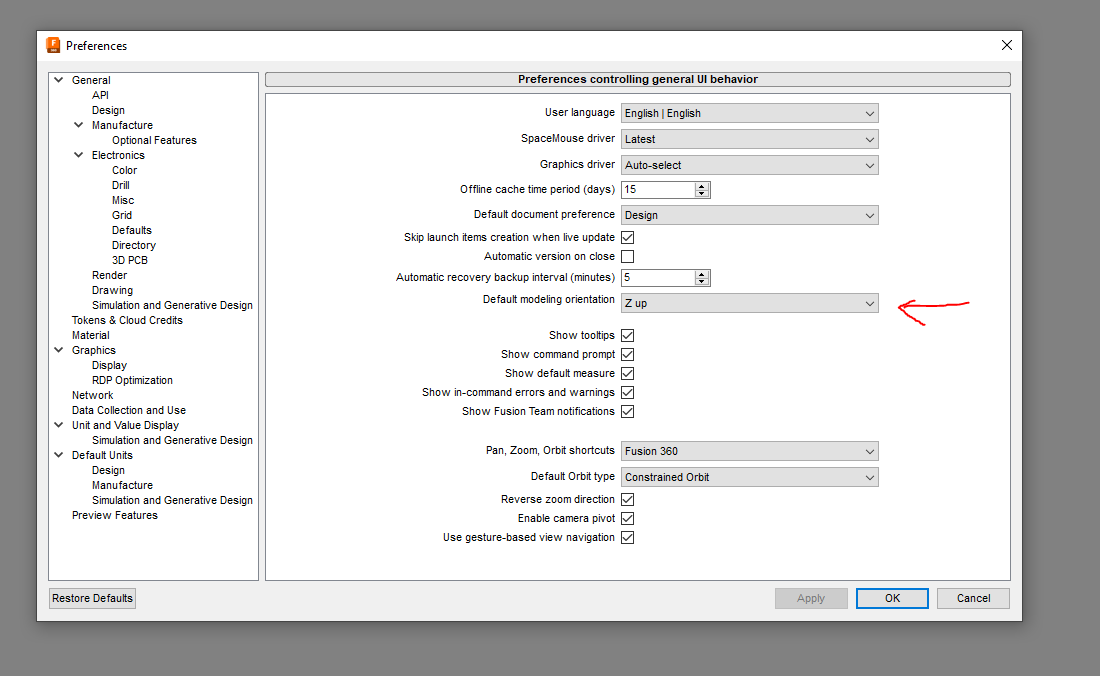This screenshot has height=676, width=1100.
Task: Open the Material preferences category
Action: click(x=91, y=335)
